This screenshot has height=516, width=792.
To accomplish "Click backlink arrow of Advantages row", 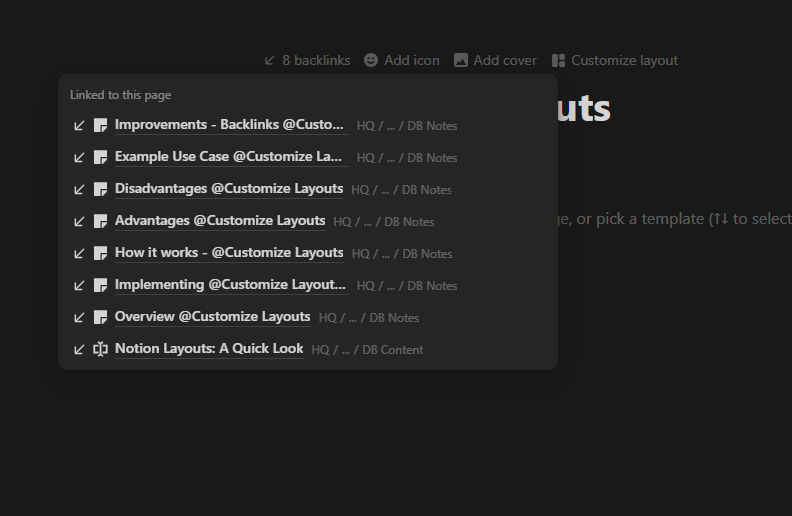I will [79, 221].
